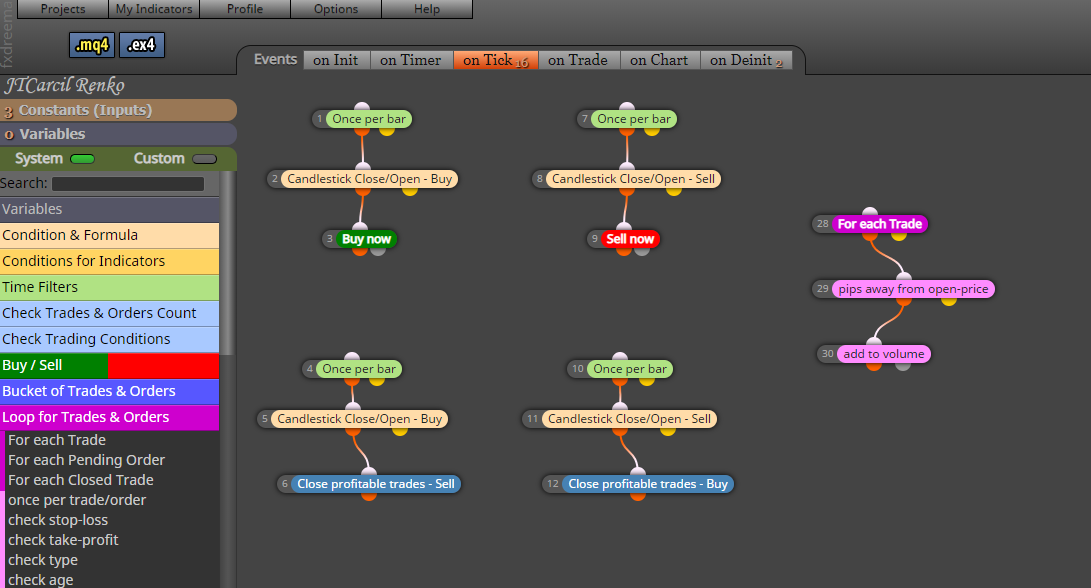1091x588 pixels.
Task: Open the Help menu
Action: [427, 9]
